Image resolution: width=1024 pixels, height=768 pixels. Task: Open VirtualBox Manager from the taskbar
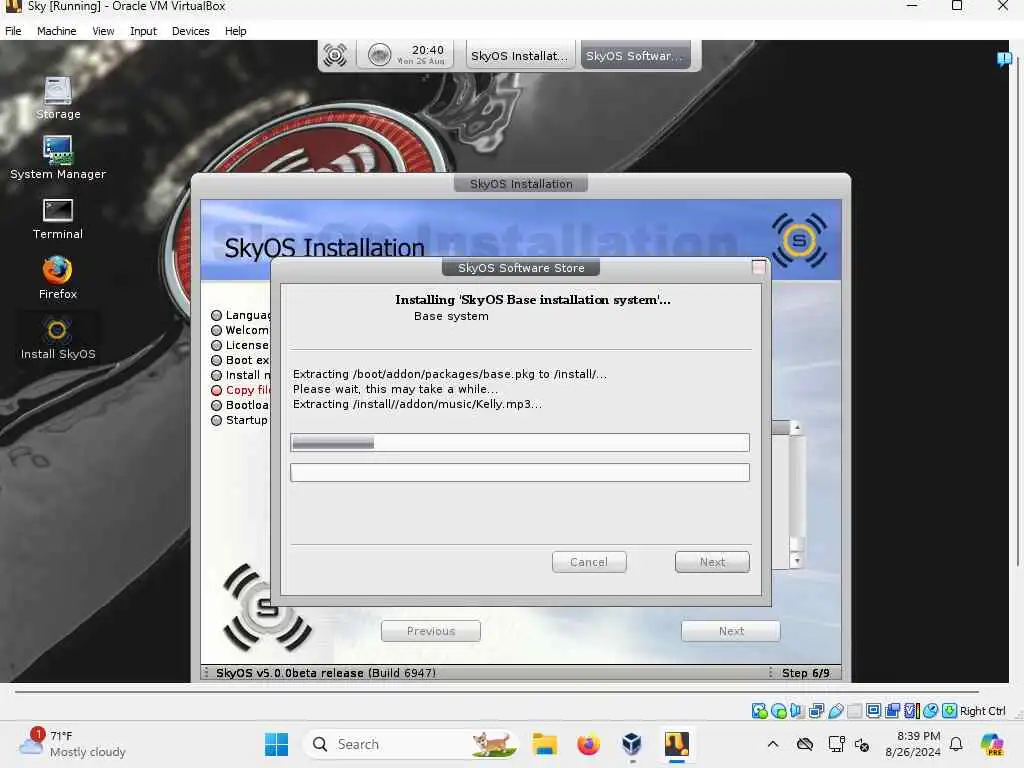[632, 744]
